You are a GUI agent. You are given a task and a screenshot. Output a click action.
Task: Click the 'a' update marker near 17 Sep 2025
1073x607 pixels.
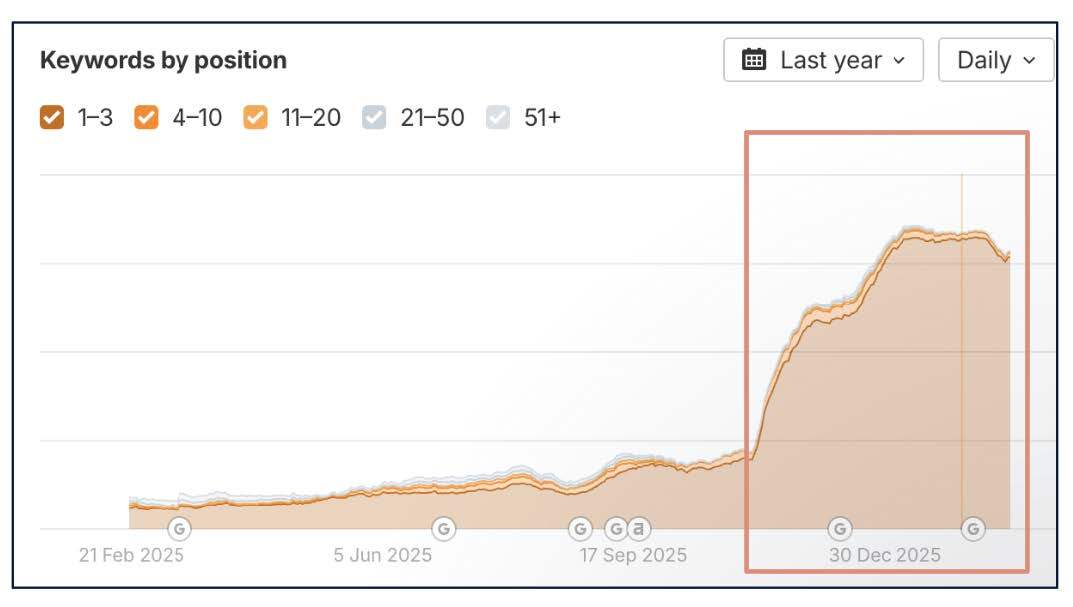638,528
